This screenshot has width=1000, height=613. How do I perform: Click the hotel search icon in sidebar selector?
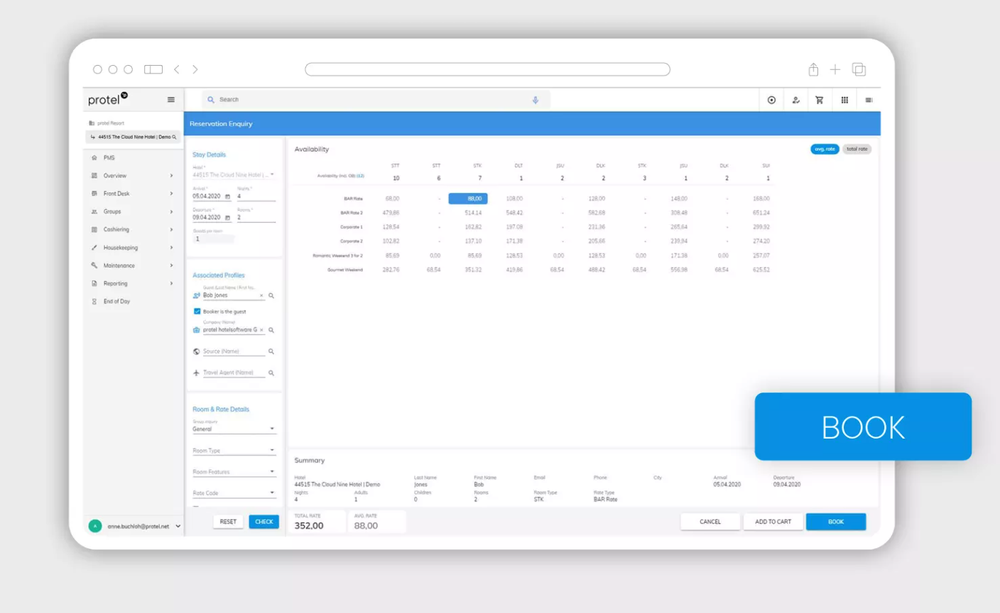tap(174, 137)
